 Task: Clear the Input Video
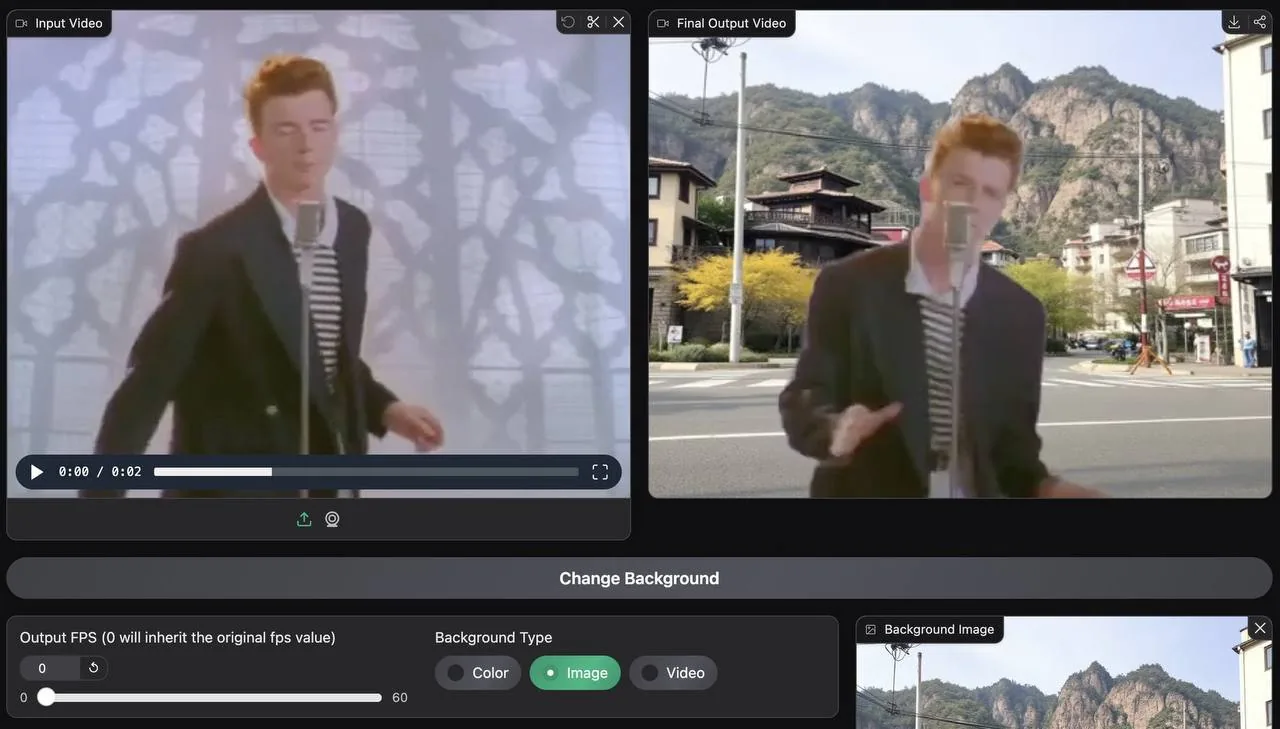pyautogui.click(x=618, y=22)
